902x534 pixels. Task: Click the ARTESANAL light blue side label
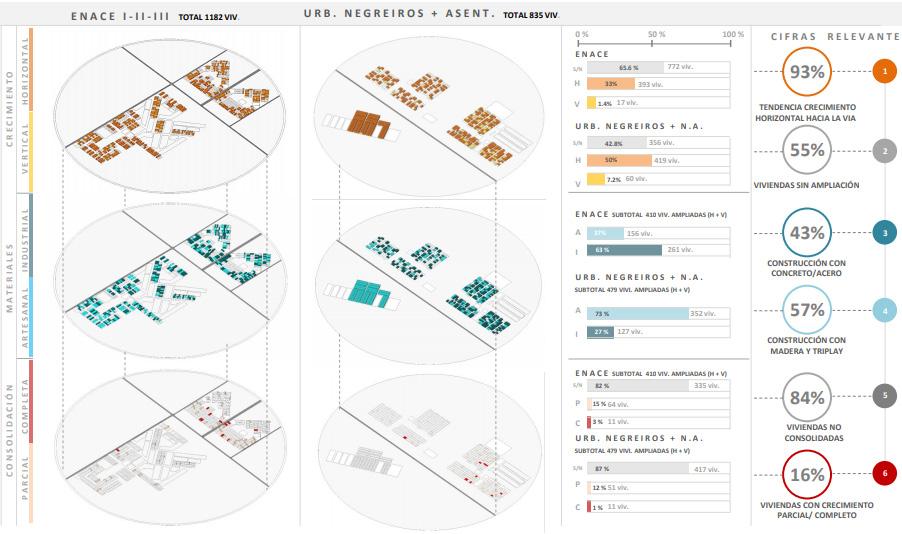pyautogui.click(x=25, y=317)
